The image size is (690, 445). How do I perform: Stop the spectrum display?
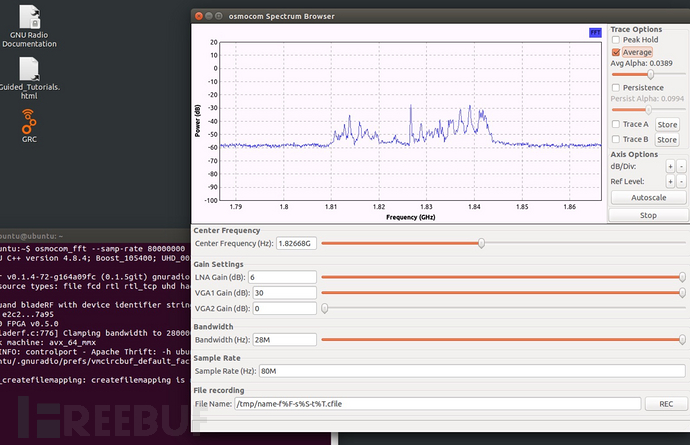click(x=648, y=215)
